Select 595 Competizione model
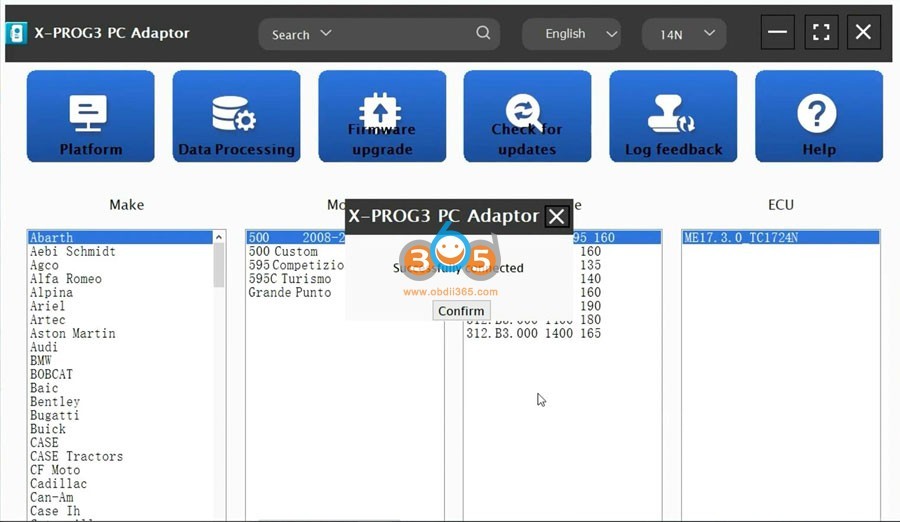The image size is (900, 522). click(x=296, y=265)
